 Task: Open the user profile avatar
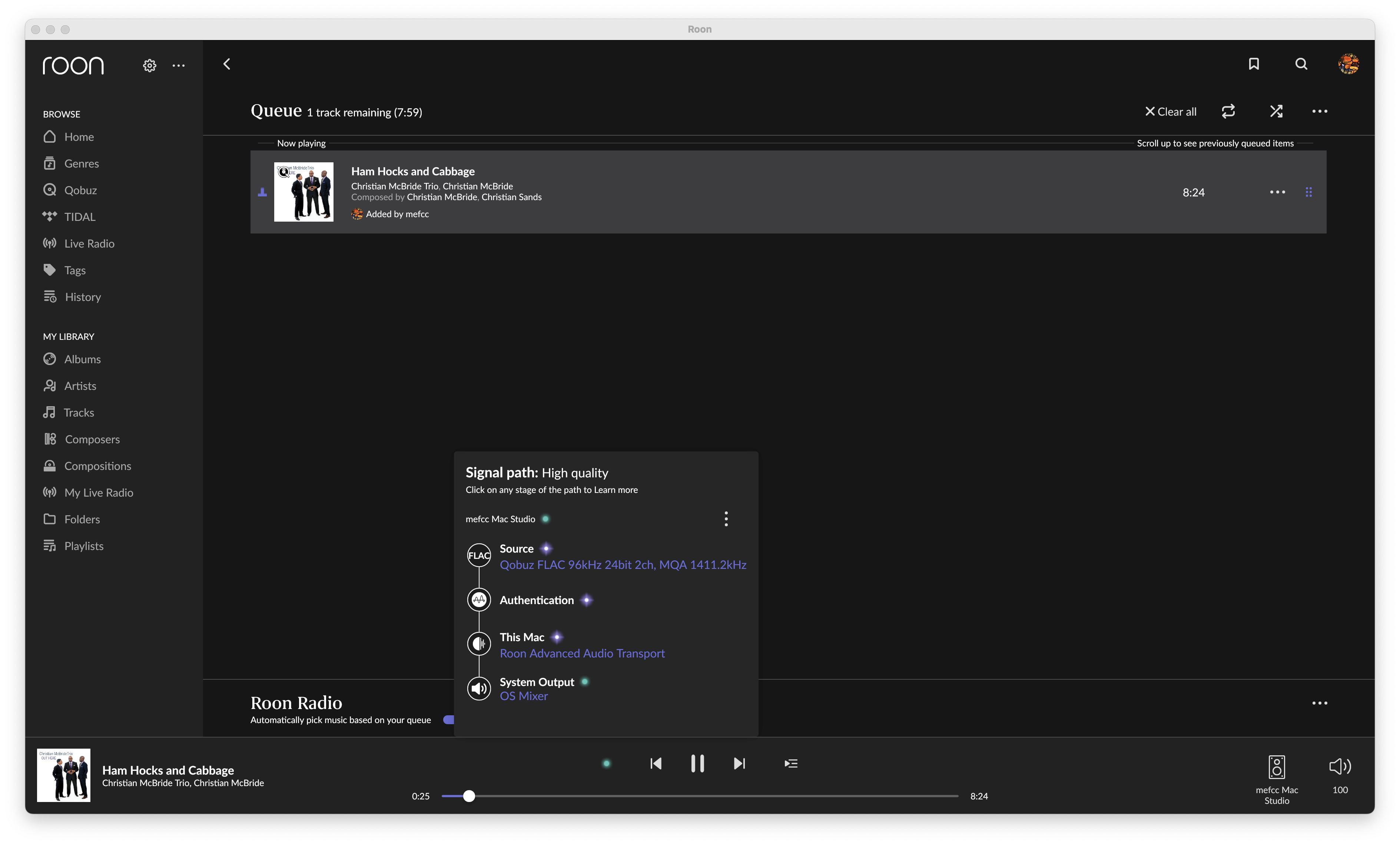pos(1348,64)
